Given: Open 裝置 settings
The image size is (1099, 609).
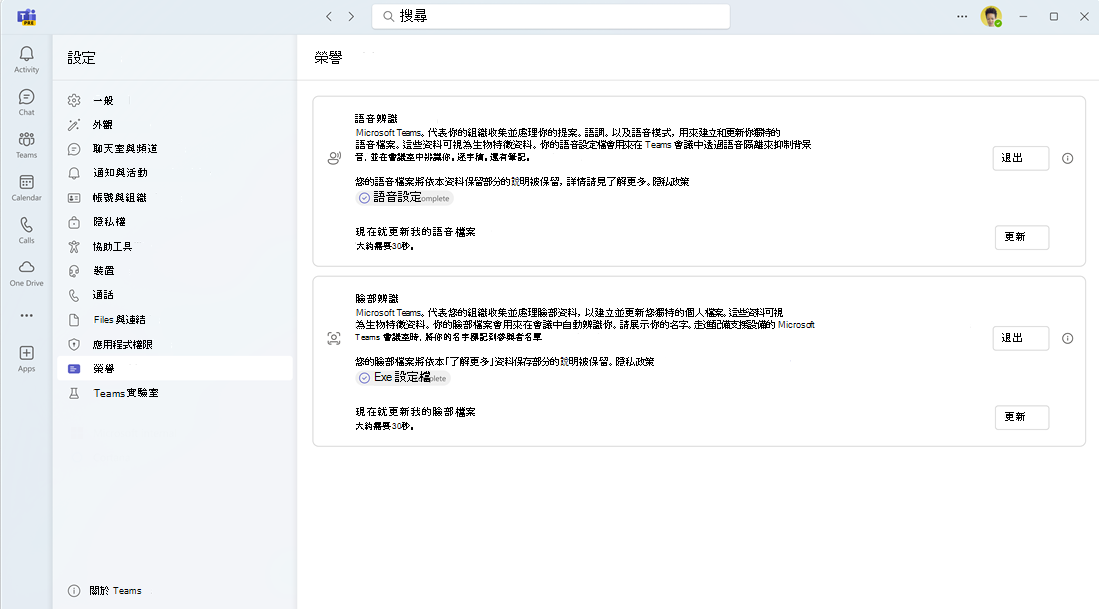Looking at the screenshot, I should click(175, 271).
